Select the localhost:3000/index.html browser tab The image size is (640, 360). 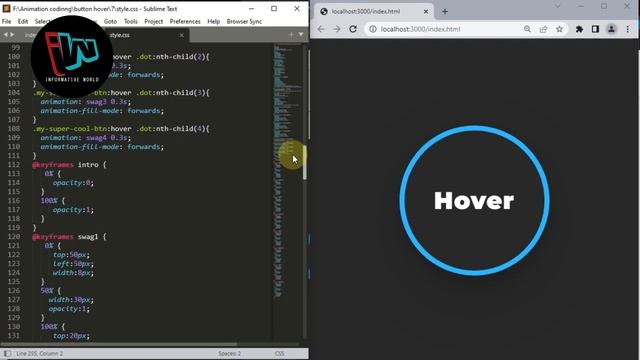(x=373, y=11)
